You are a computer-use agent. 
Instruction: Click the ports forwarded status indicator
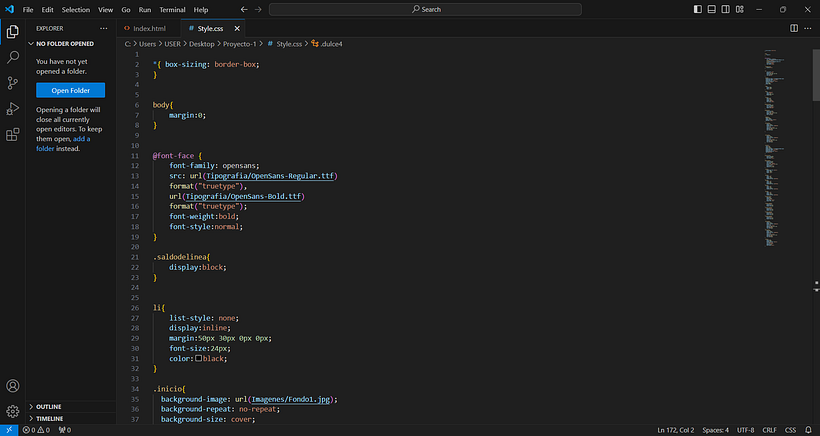coord(65,430)
